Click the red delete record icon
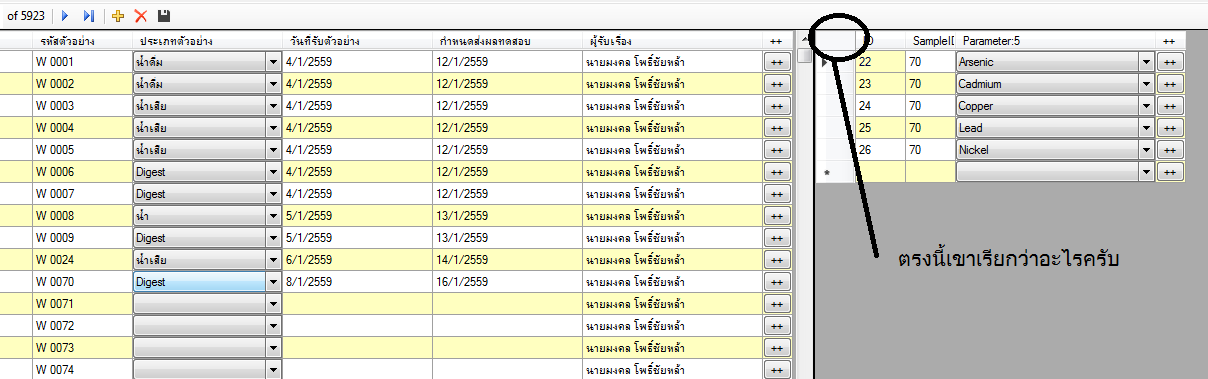The width and height of the screenshot is (1208, 379). (141, 16)
